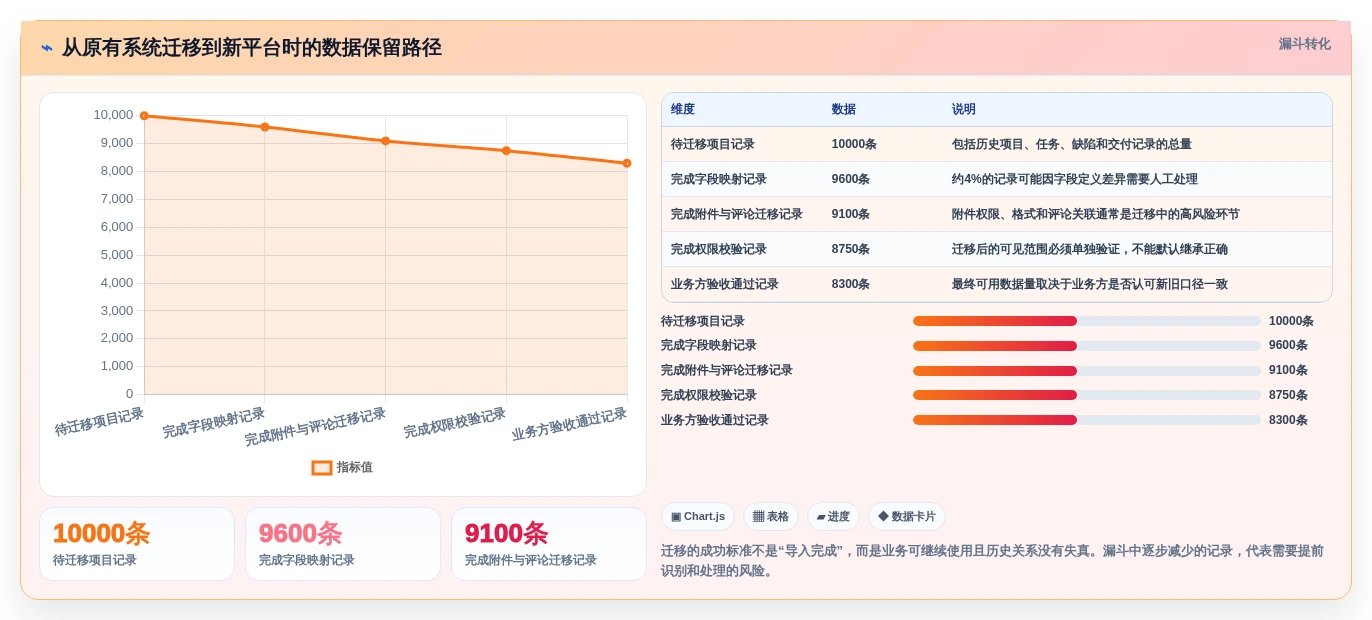
Task: Click the Chart.js tag chip
Action: pyautogui.click(x=698, y=517)
